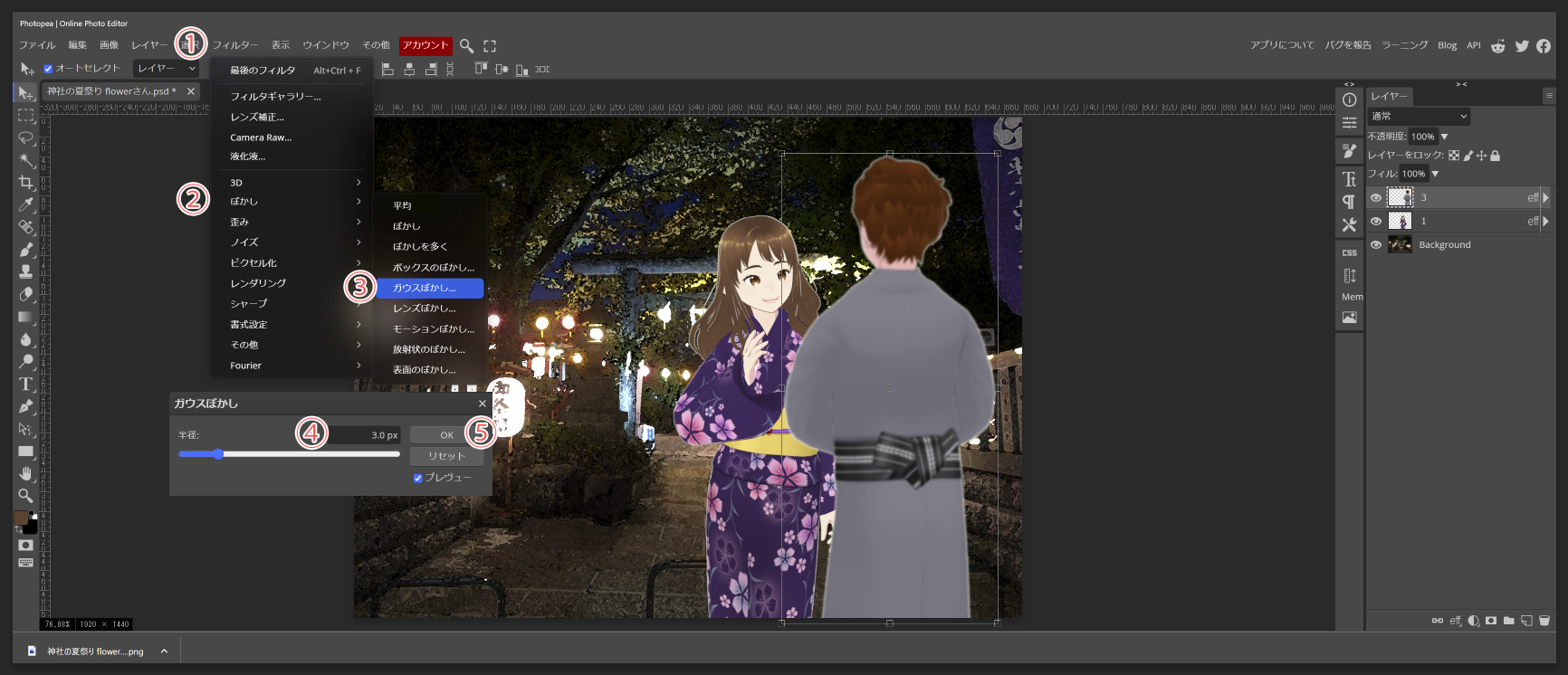Screen dimensions: 1568x675
Task: Open the 通常 blend mode dropdown
Action: (x=1418, y=116)
